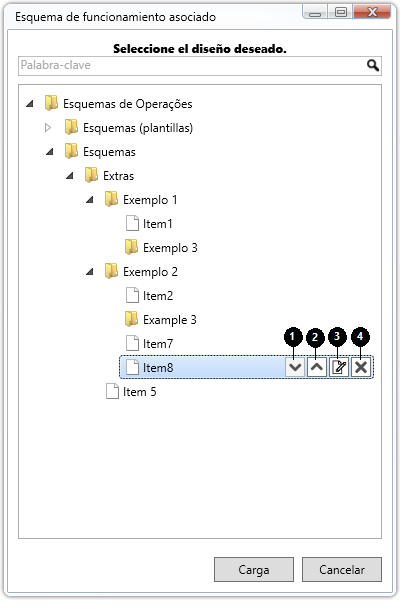Click the Cancelar button
Viewport: 417px width, 611px height.
point(342,569)
